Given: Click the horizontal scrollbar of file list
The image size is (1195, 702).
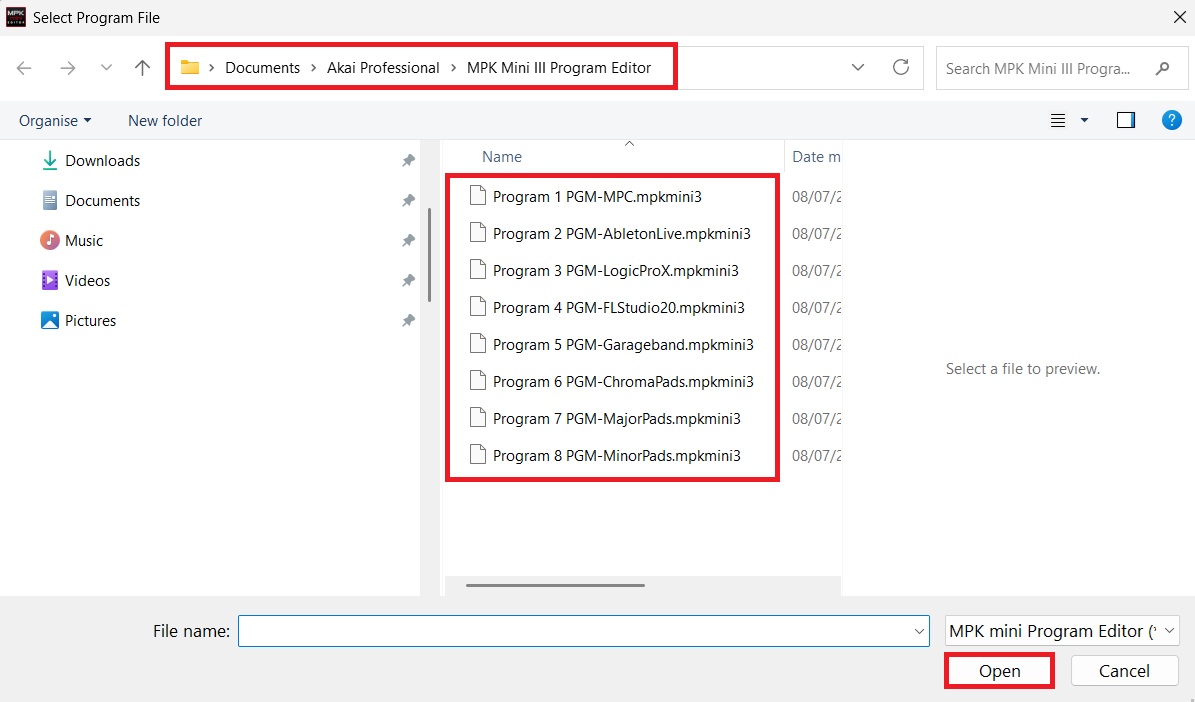Looking at the screenshot, I should pos(555,585).
